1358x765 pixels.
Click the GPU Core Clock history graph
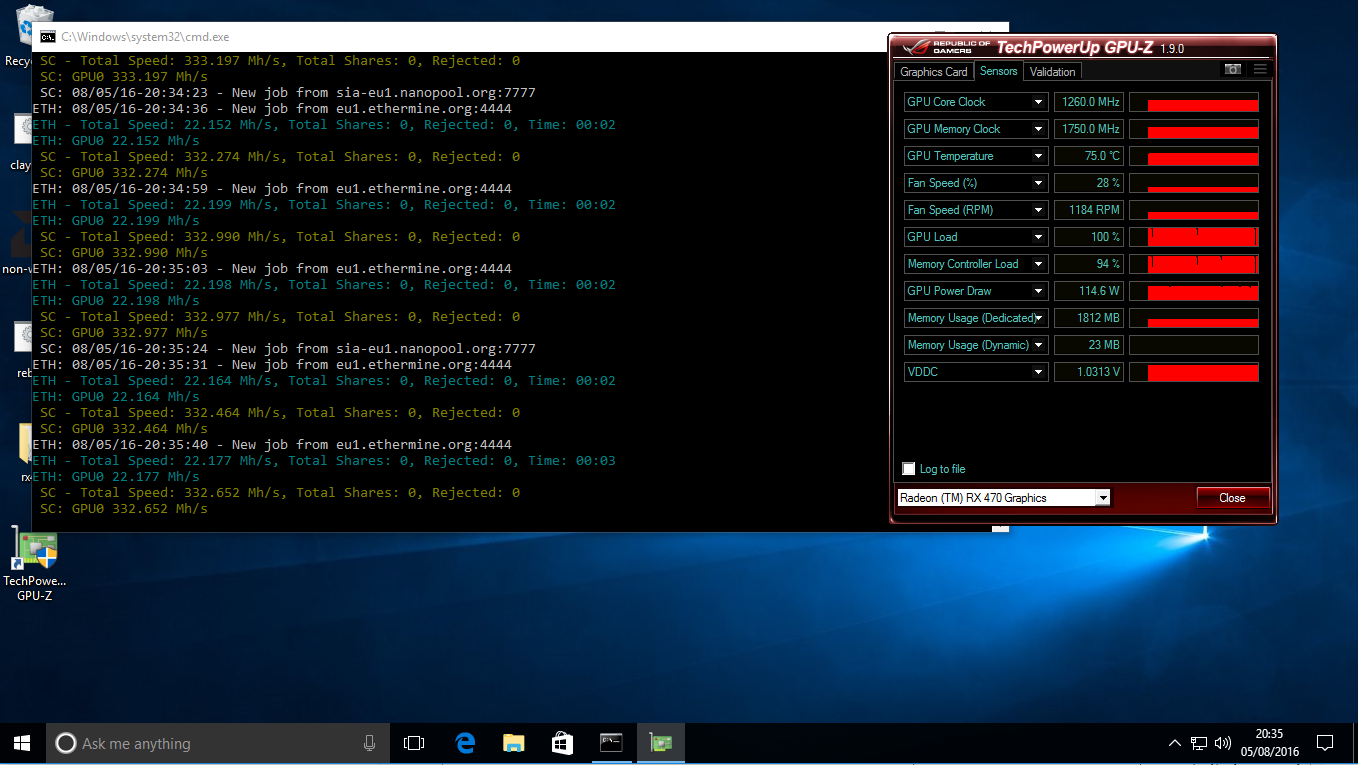1194,102
